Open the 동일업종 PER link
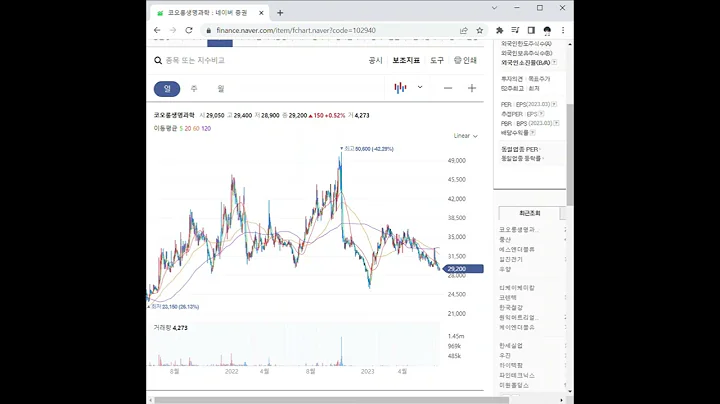 521,149
